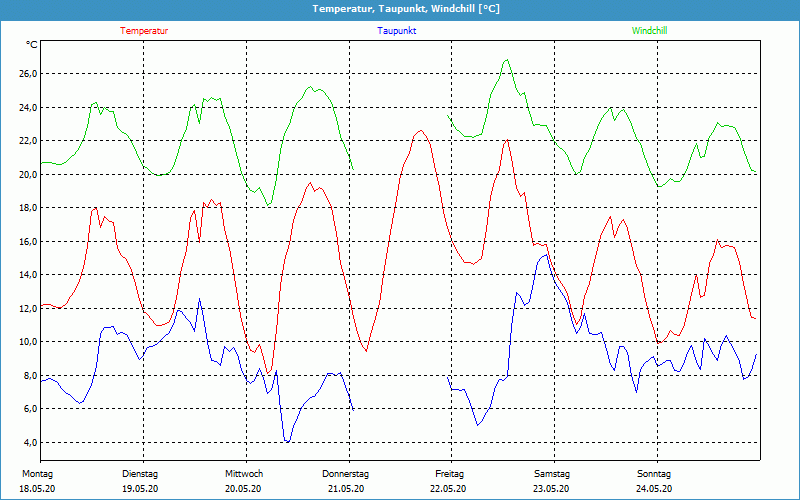Click the 4,0 y-axis value
The height and width of the screenshot is (500, 800).
30,442
